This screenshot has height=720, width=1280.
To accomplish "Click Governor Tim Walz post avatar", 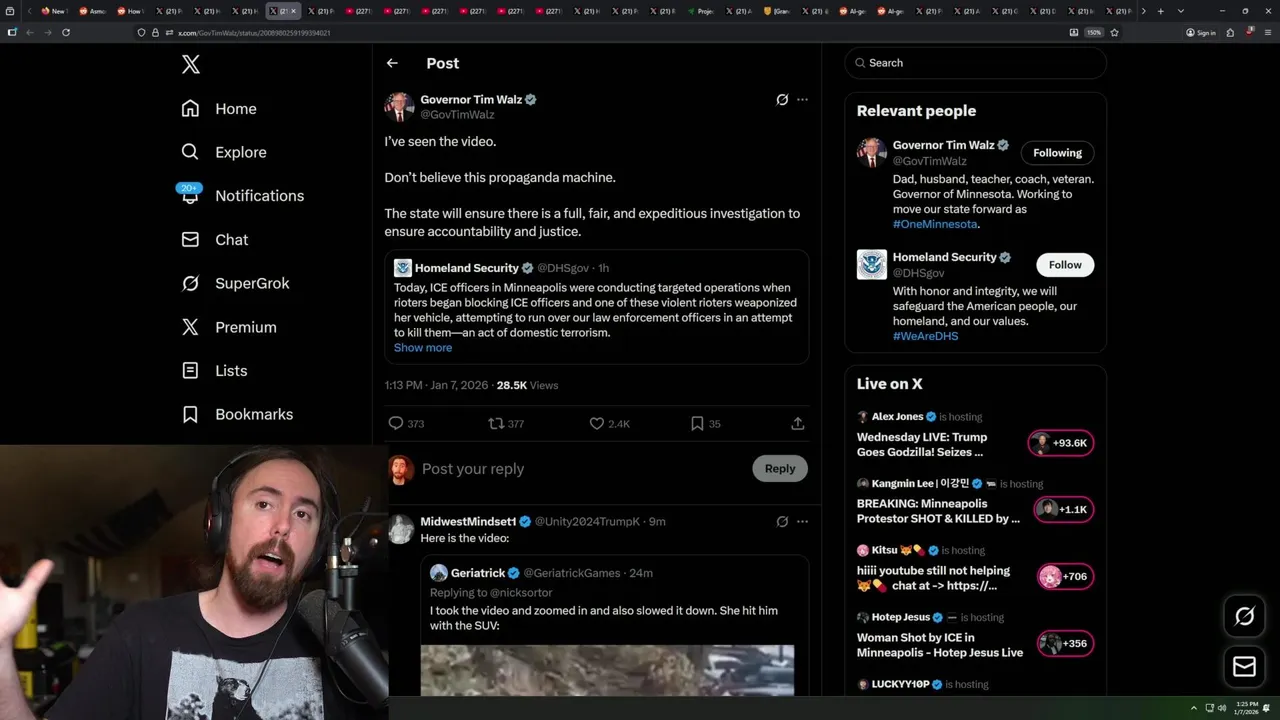I will point(399,107).
